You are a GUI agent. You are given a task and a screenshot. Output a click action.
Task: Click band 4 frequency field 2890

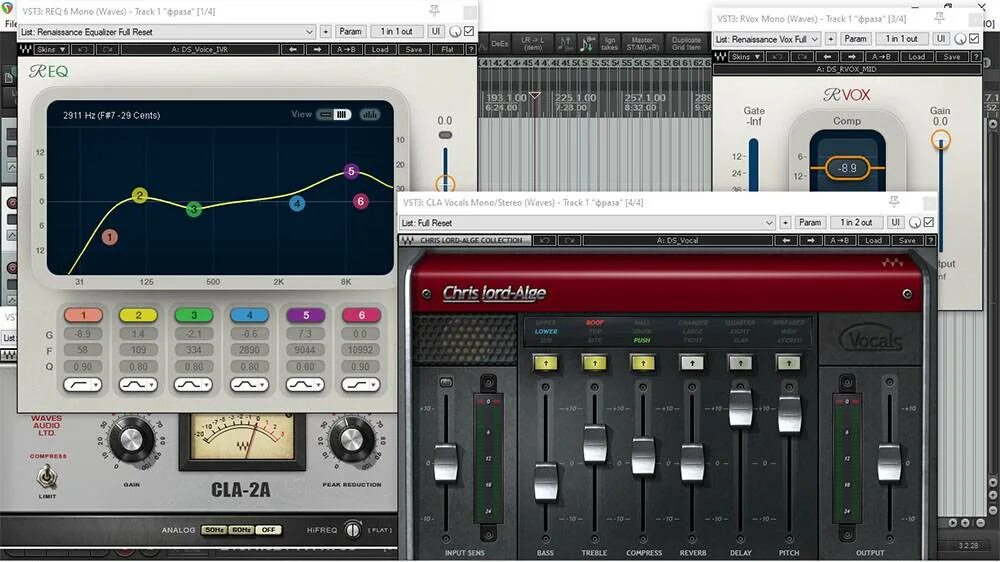coord(249,350)
